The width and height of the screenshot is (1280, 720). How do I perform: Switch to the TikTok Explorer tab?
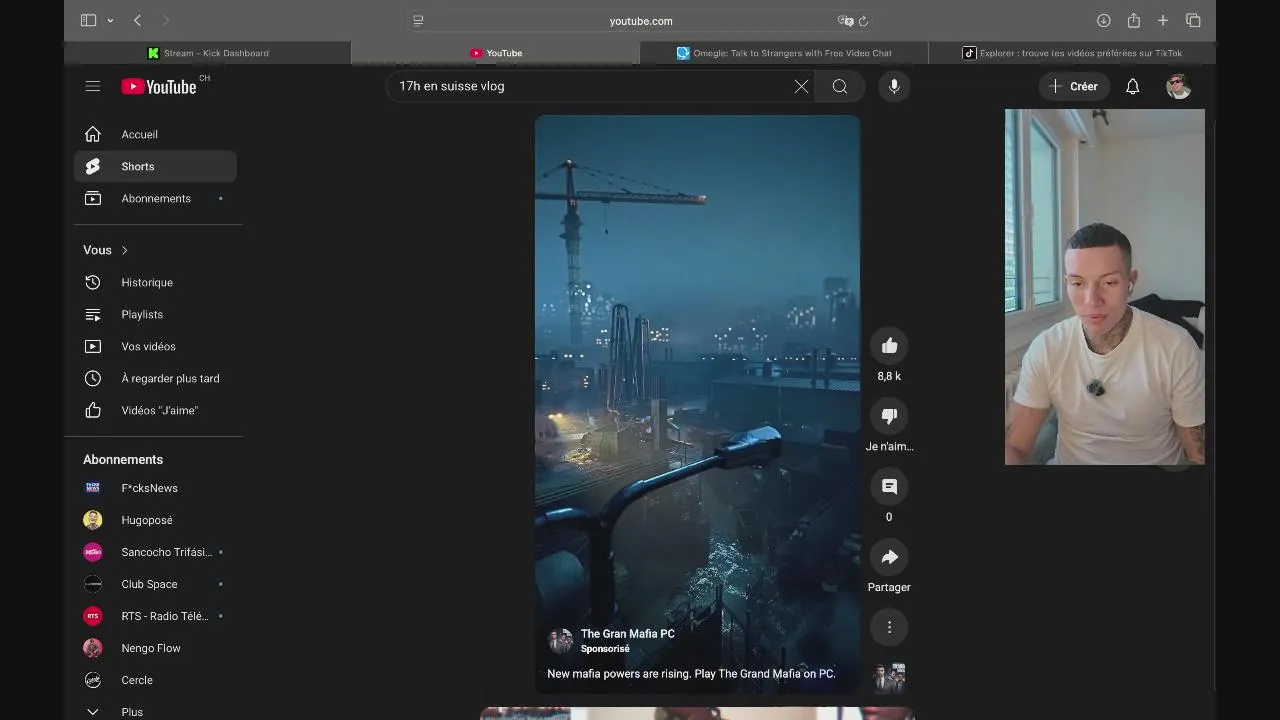click(x=1072, y=53)
